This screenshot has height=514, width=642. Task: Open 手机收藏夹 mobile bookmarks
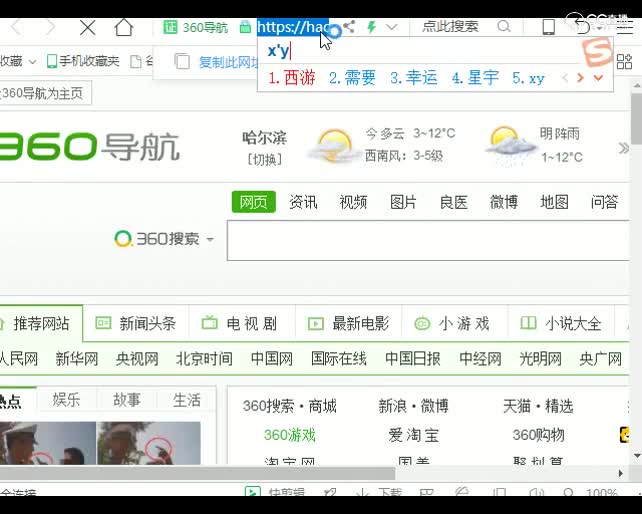click(x=83, y=61)
